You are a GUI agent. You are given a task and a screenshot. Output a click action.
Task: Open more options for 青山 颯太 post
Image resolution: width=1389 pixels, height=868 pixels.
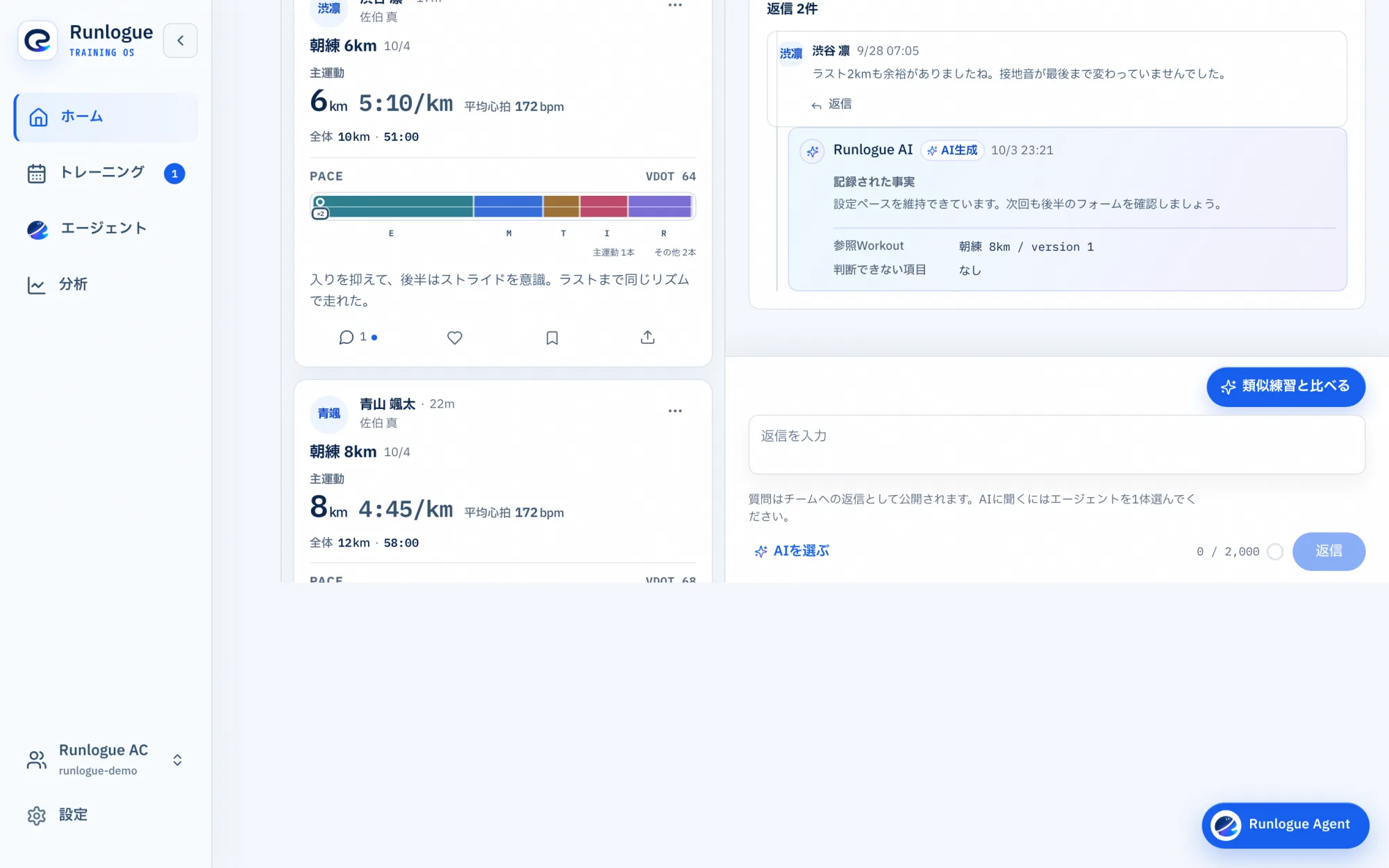(675, 411)
